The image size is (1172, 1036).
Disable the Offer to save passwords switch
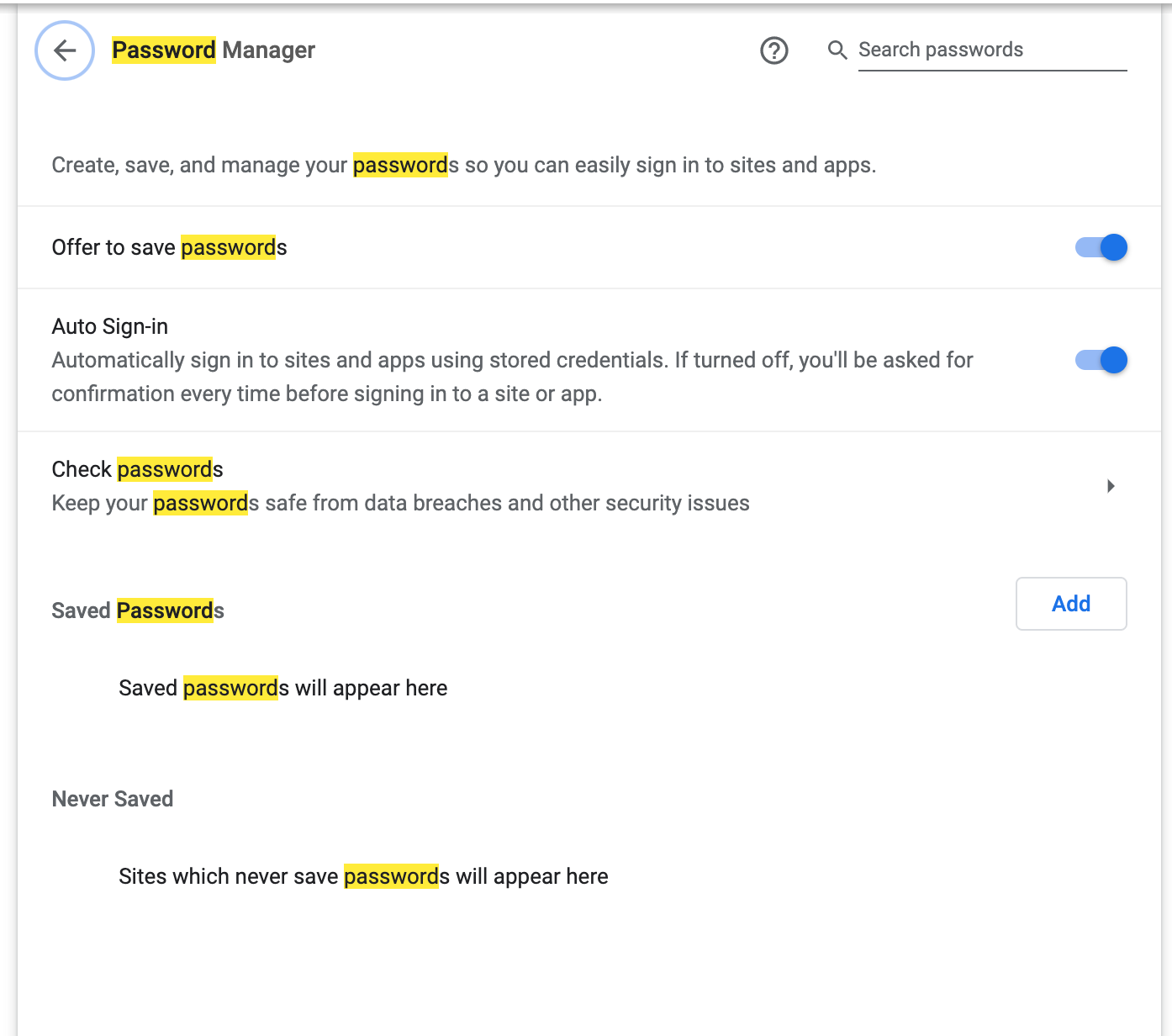coord(1101,247)
